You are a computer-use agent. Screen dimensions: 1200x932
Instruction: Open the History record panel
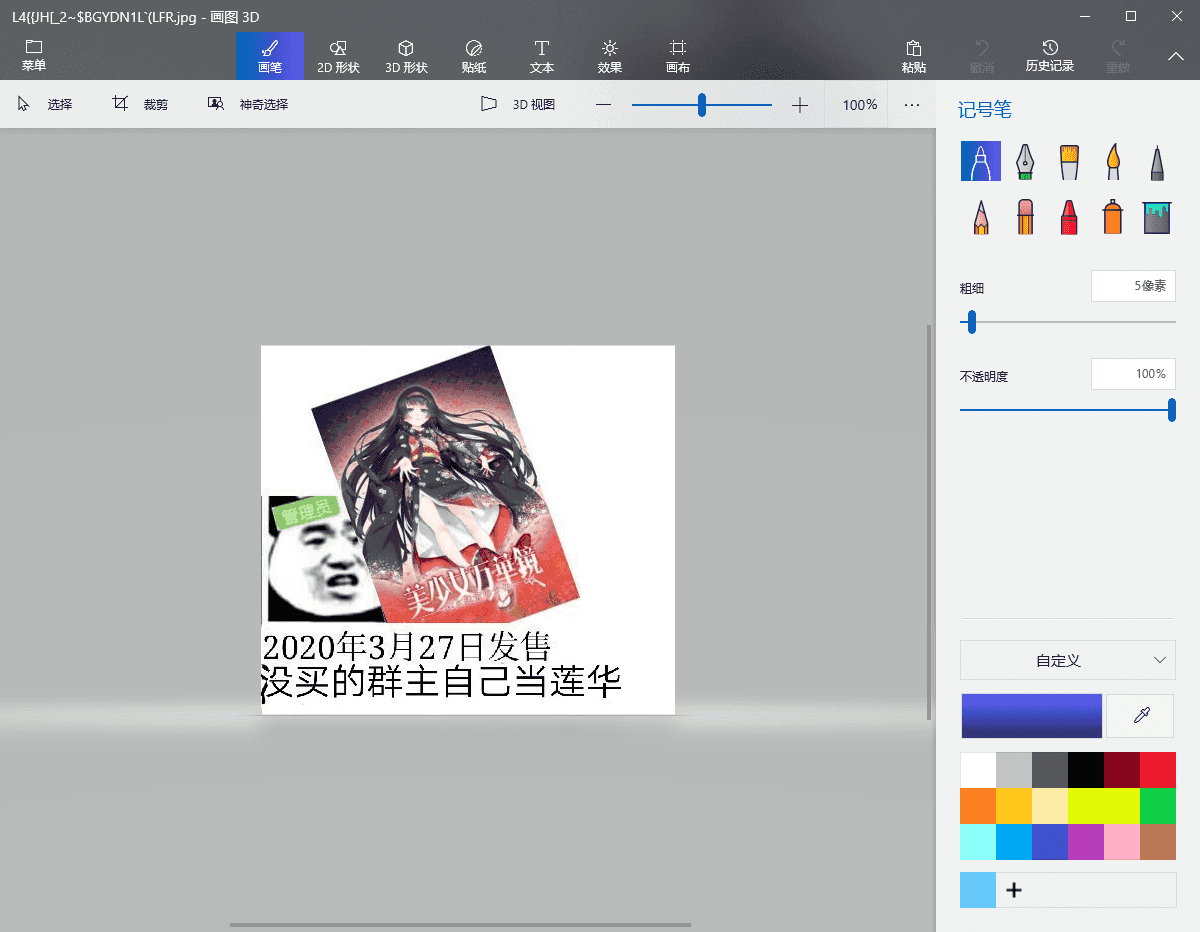(x=1049, y=55)
